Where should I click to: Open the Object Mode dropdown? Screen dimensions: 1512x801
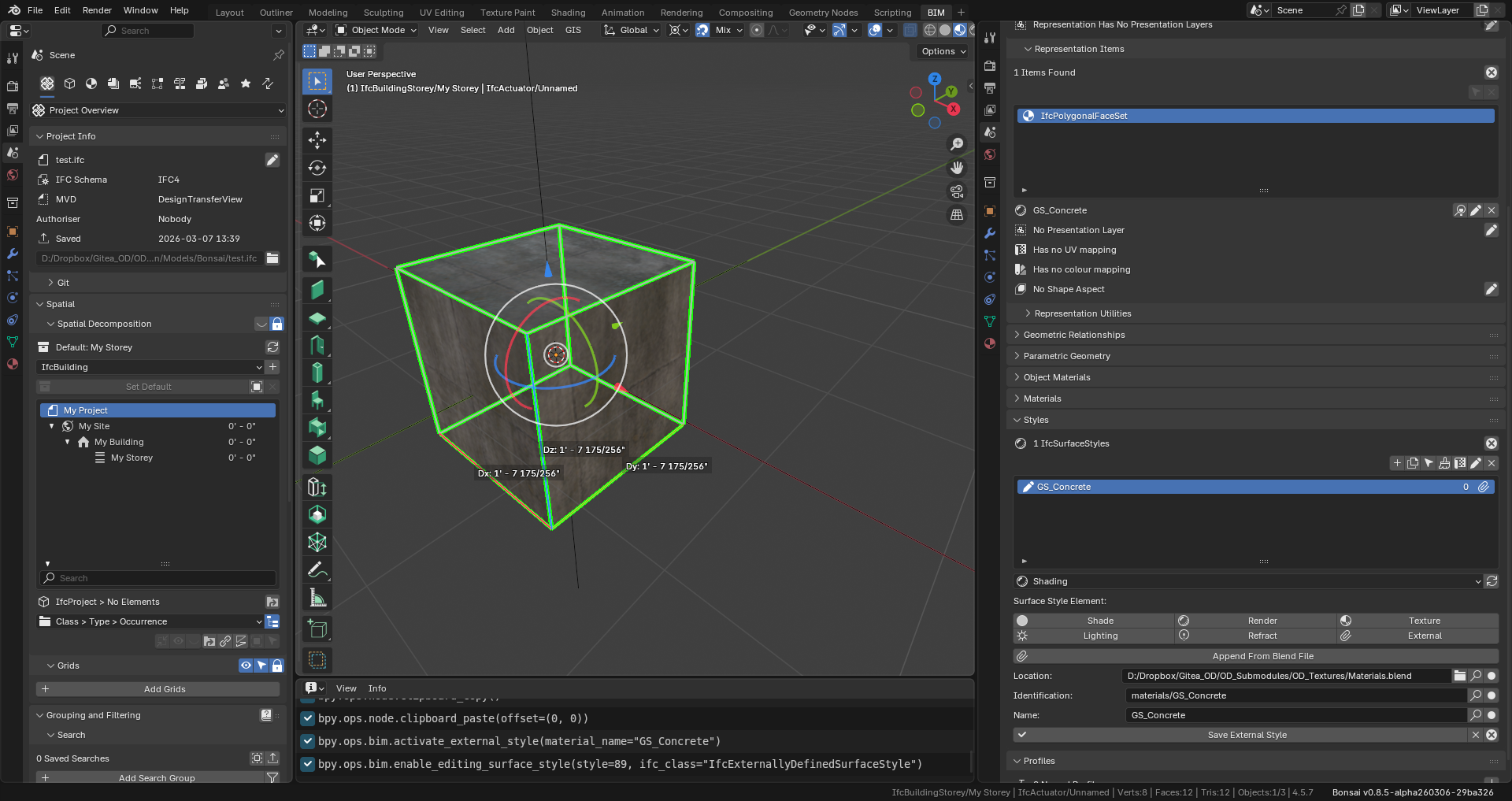click(x=376, y=30)
